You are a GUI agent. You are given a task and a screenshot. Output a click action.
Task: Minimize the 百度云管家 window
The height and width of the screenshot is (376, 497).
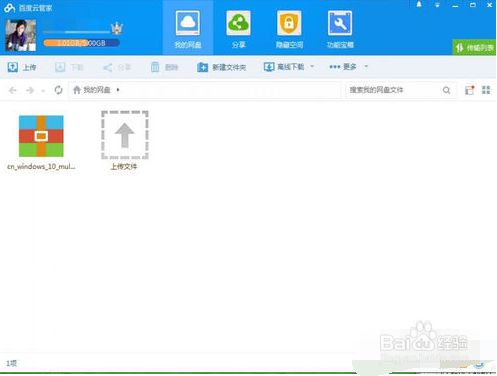pos(455,5)
